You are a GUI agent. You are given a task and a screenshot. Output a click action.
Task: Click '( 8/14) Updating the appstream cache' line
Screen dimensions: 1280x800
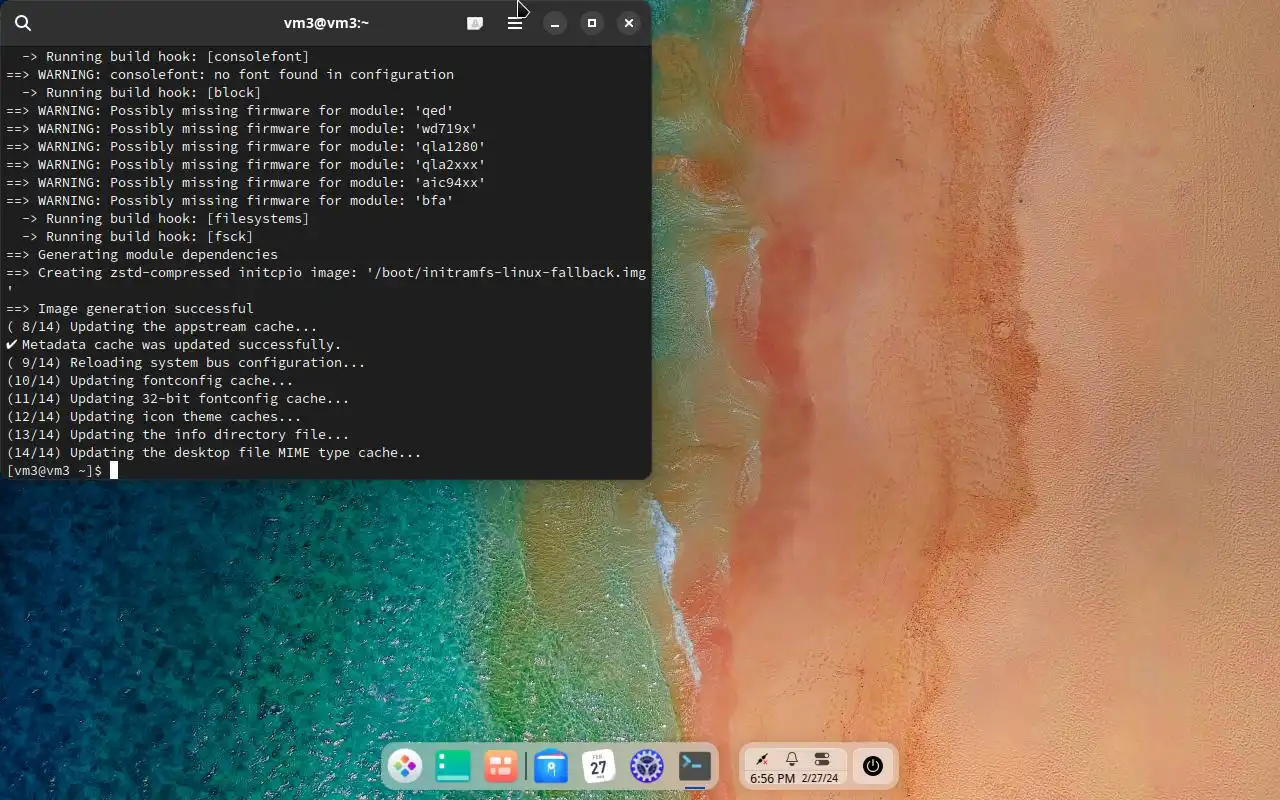(162, 326)
